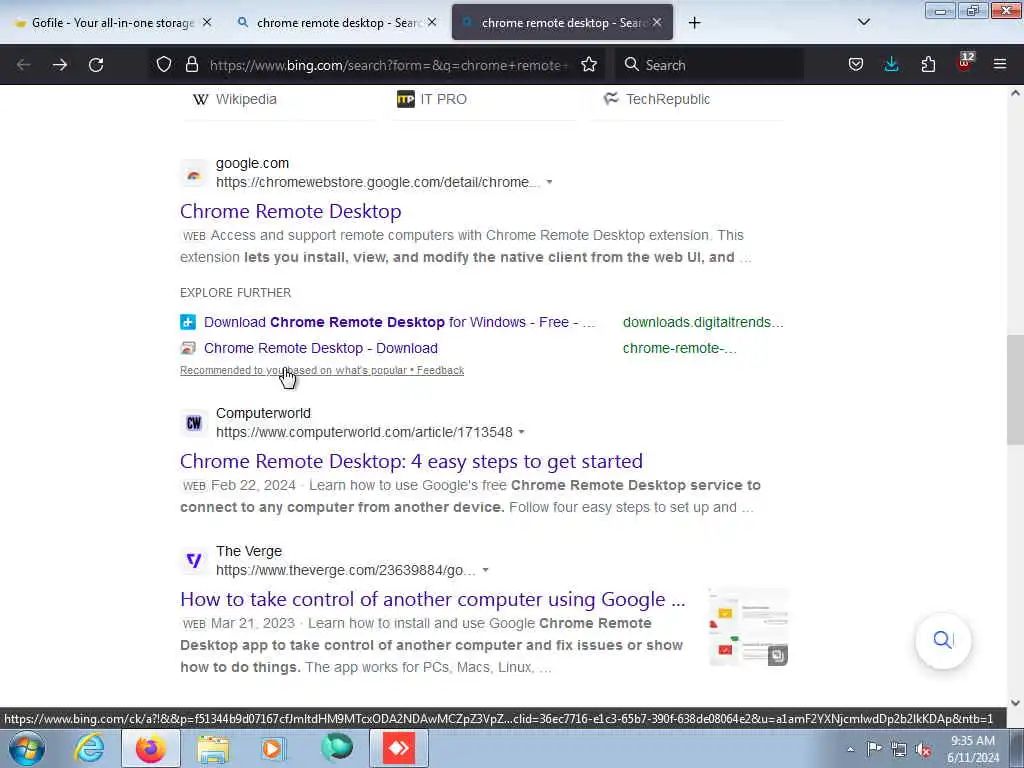Open the Firefox hamburger menu
This screenshot has height=768, width=1024.
(x=1000, y=65)
